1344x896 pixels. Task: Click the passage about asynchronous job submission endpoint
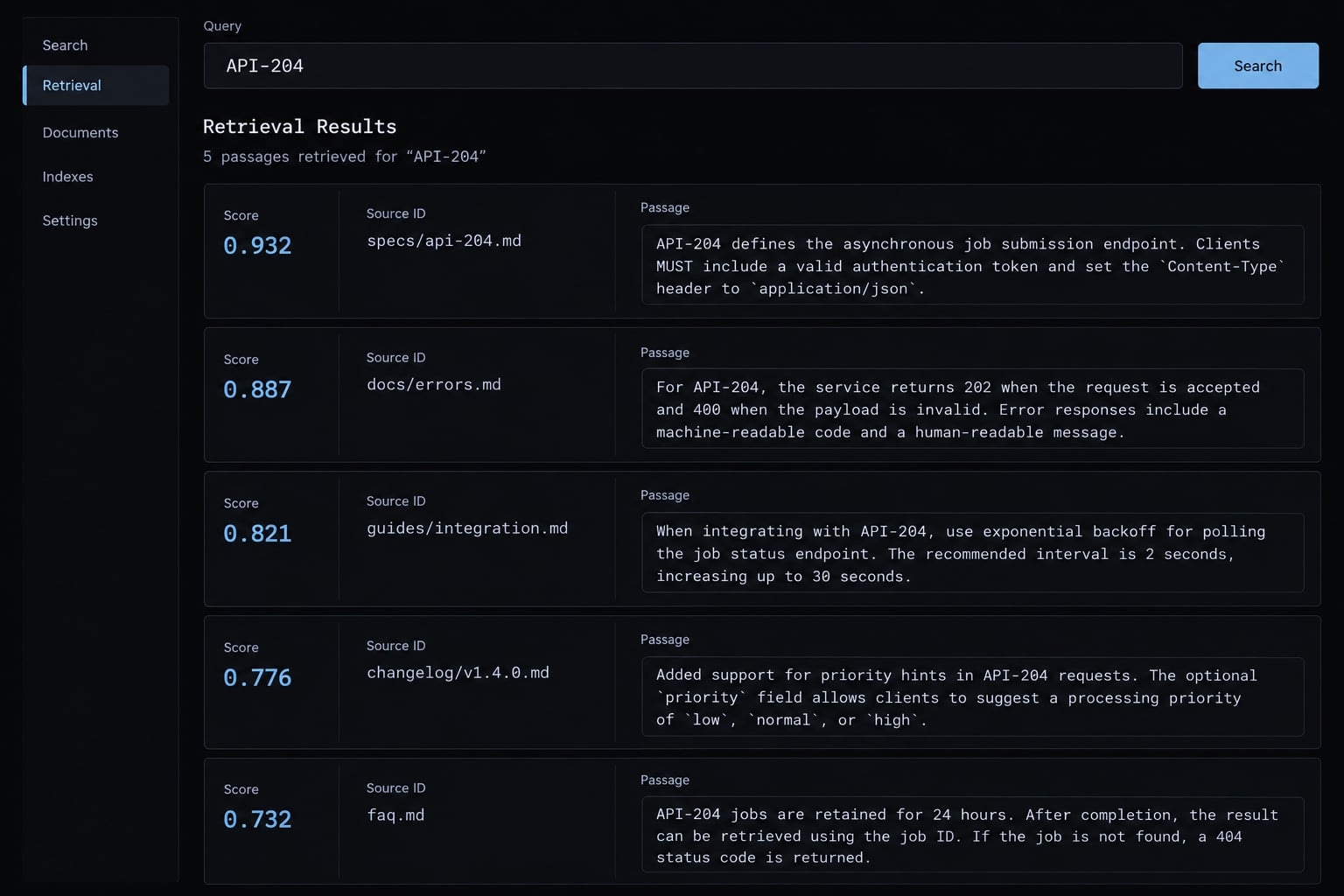[972, 265]
